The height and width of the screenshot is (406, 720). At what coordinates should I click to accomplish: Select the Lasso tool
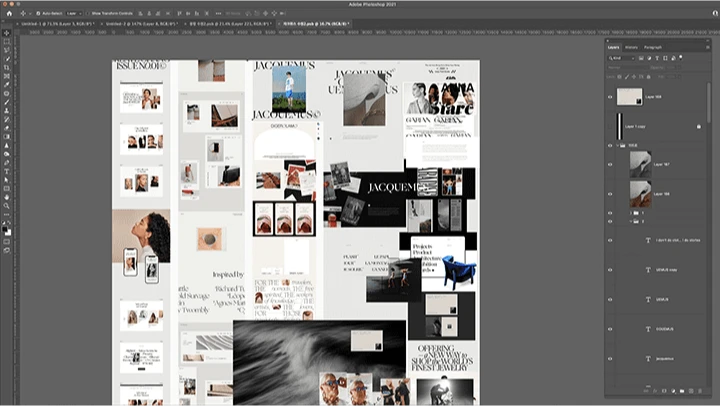(x=6, y=50)
